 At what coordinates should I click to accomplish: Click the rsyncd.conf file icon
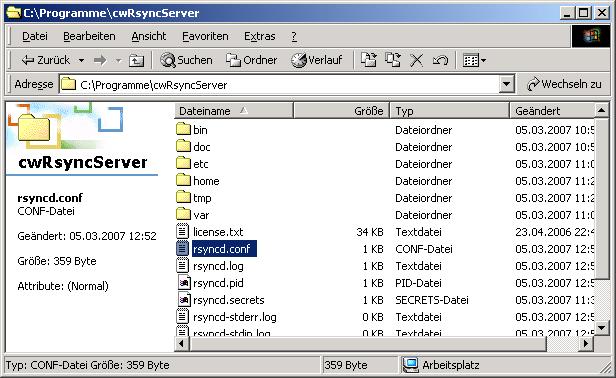pyautogui.click(x=183, y=248)
